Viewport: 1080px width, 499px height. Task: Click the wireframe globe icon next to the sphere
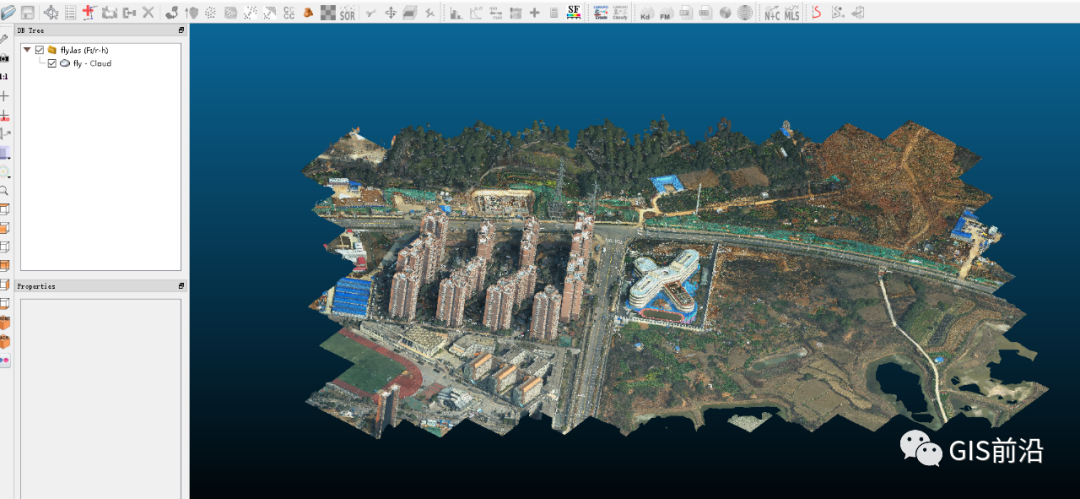(x=745, y=12)
